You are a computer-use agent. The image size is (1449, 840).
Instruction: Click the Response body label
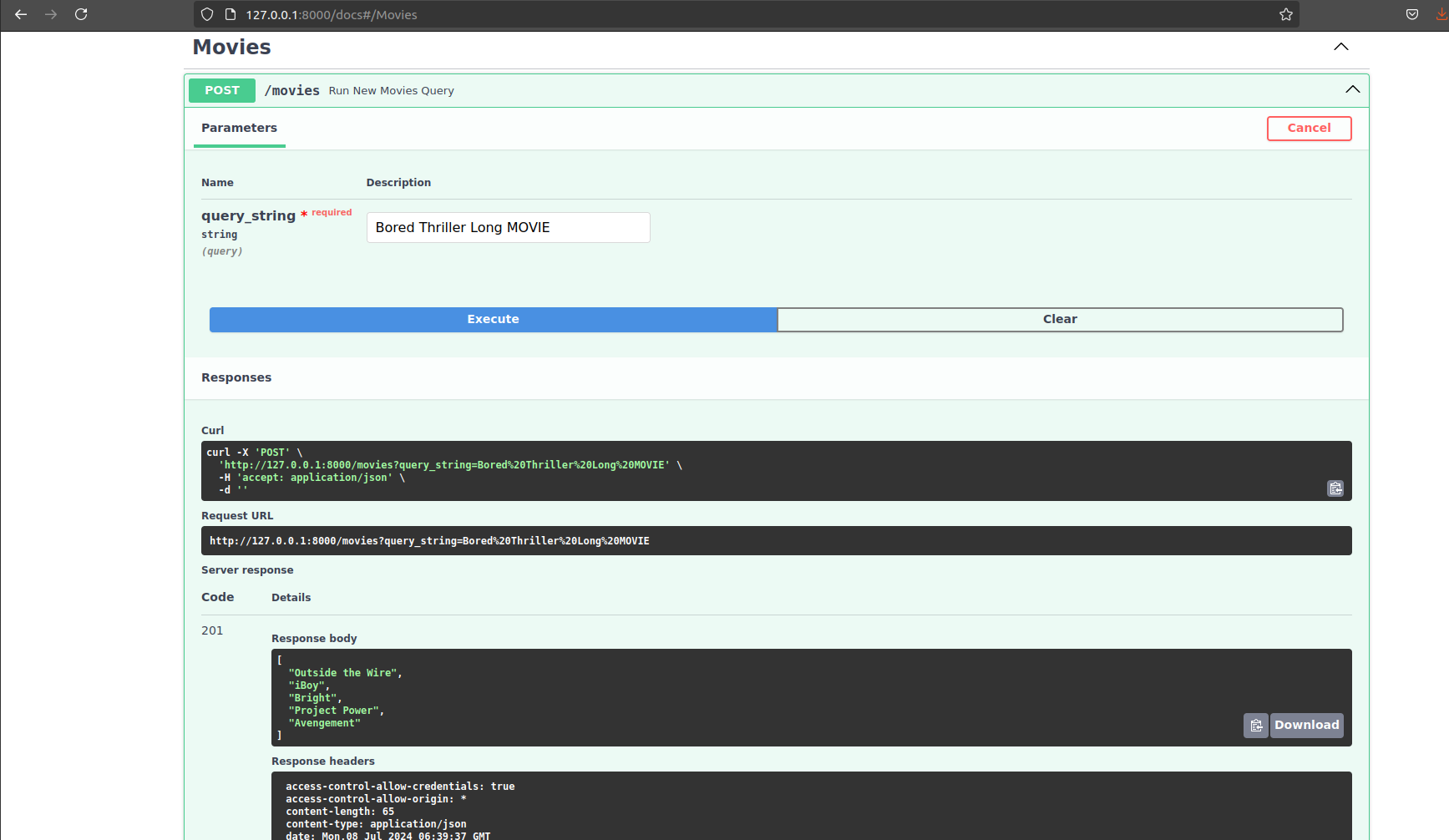click(x=314, y=639)
